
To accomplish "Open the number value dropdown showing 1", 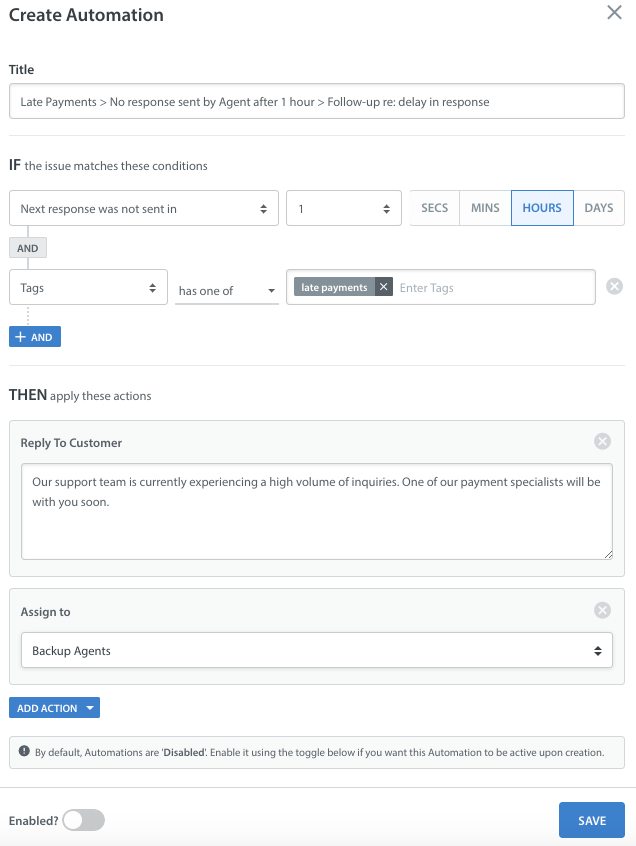I will (343, 209).
